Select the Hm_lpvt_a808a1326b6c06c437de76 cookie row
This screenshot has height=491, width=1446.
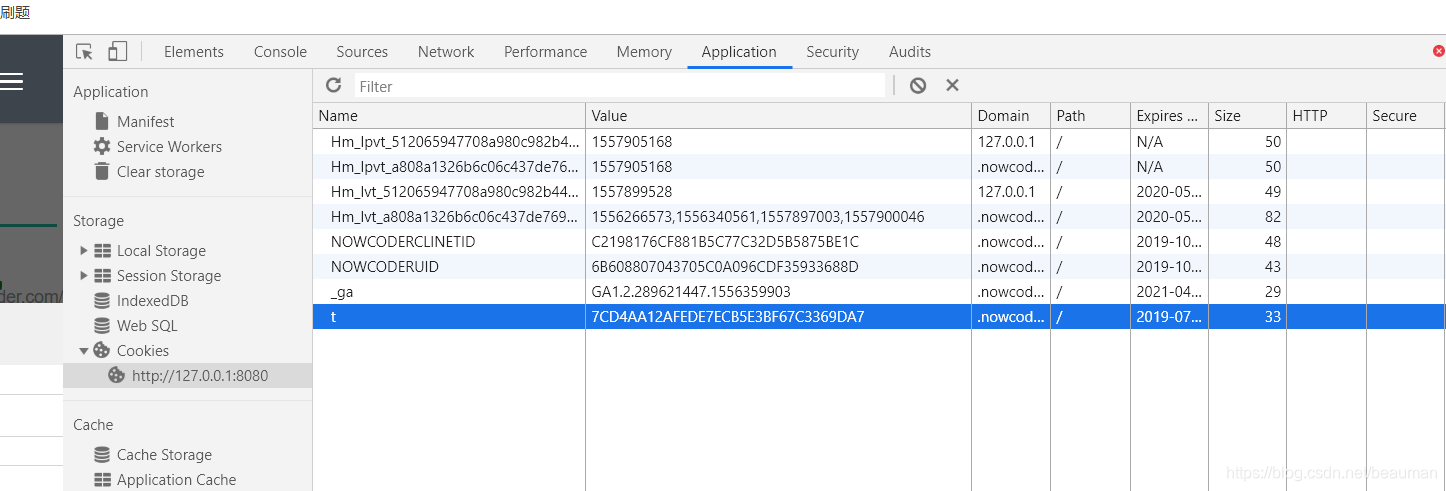pos(878,167)
